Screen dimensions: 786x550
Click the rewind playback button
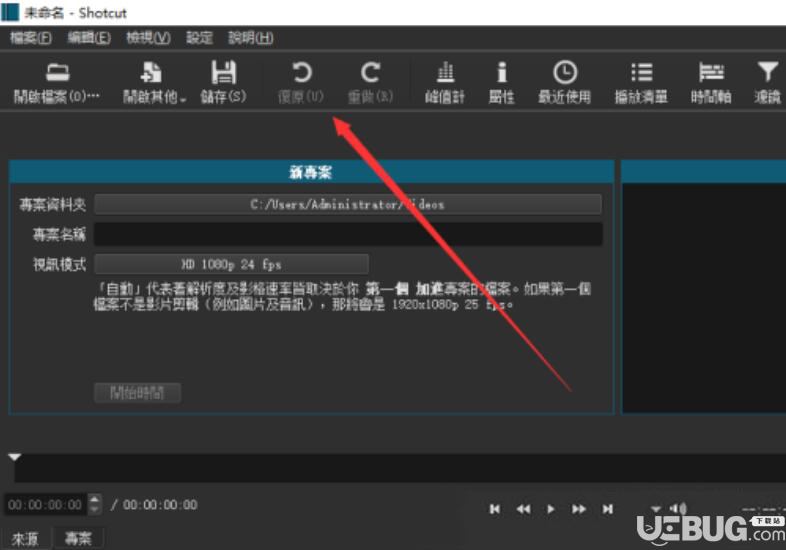click(523, 509)
